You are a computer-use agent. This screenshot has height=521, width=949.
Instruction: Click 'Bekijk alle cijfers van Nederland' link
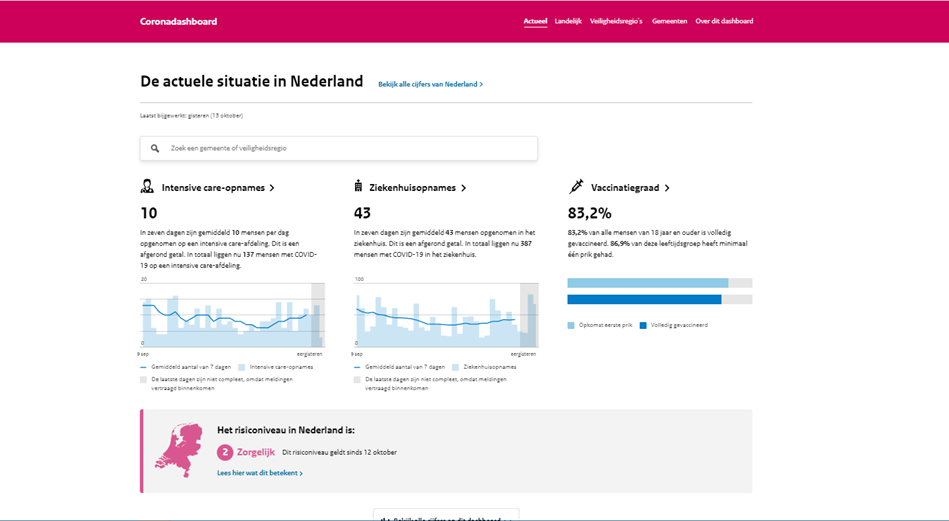(430, 84)
